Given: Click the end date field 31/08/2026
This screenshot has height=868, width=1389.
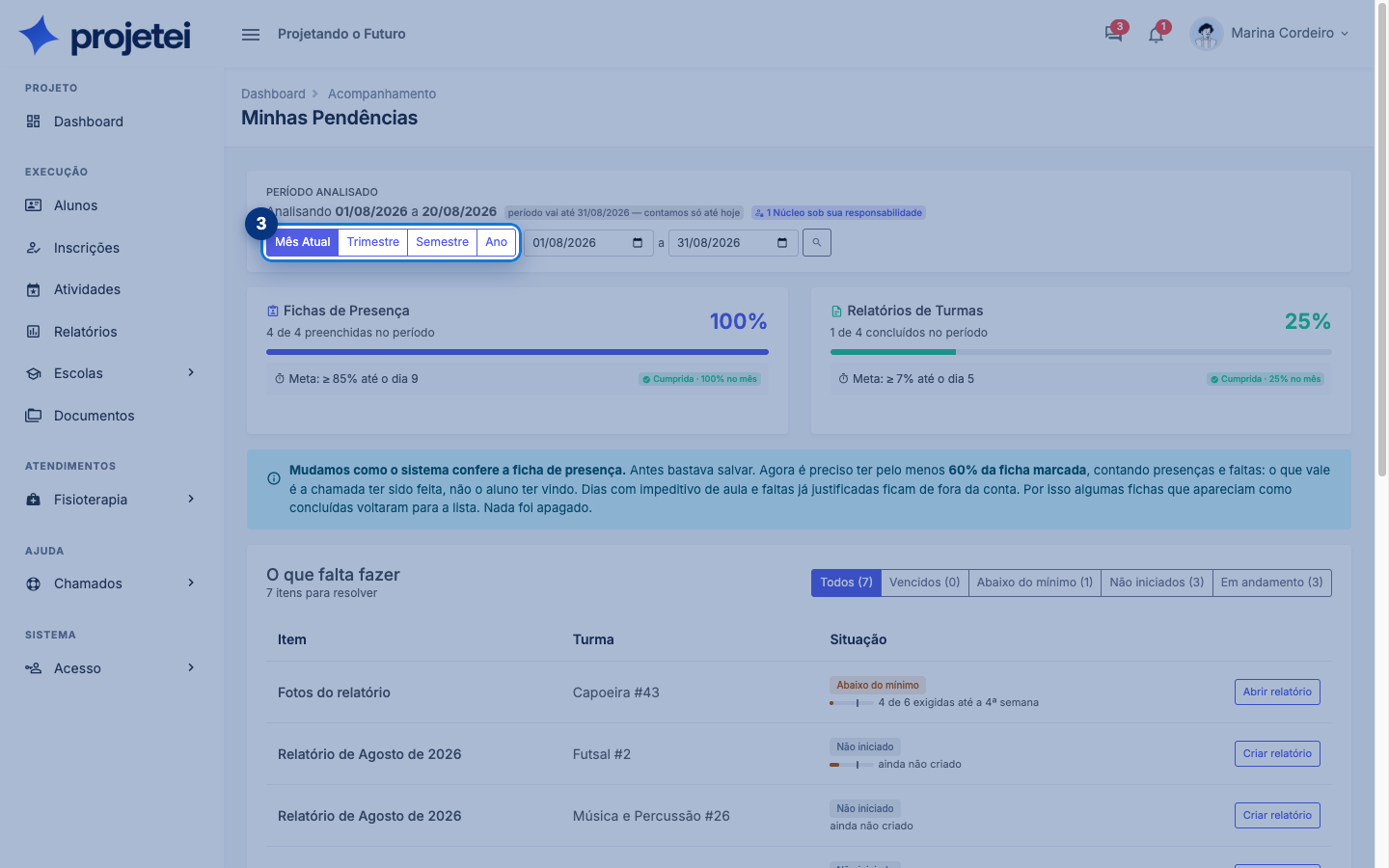Looking at the screenshot, I should coord(733,243).
